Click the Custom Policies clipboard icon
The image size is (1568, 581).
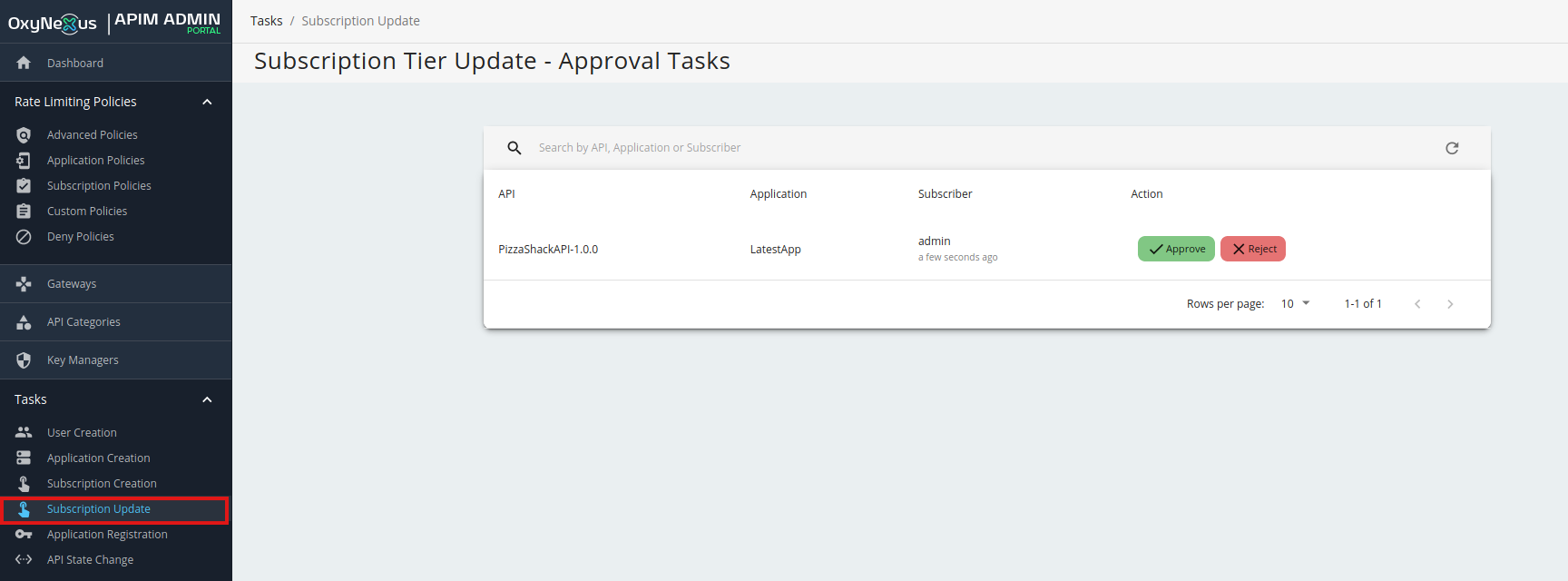[x=24, y=211]
